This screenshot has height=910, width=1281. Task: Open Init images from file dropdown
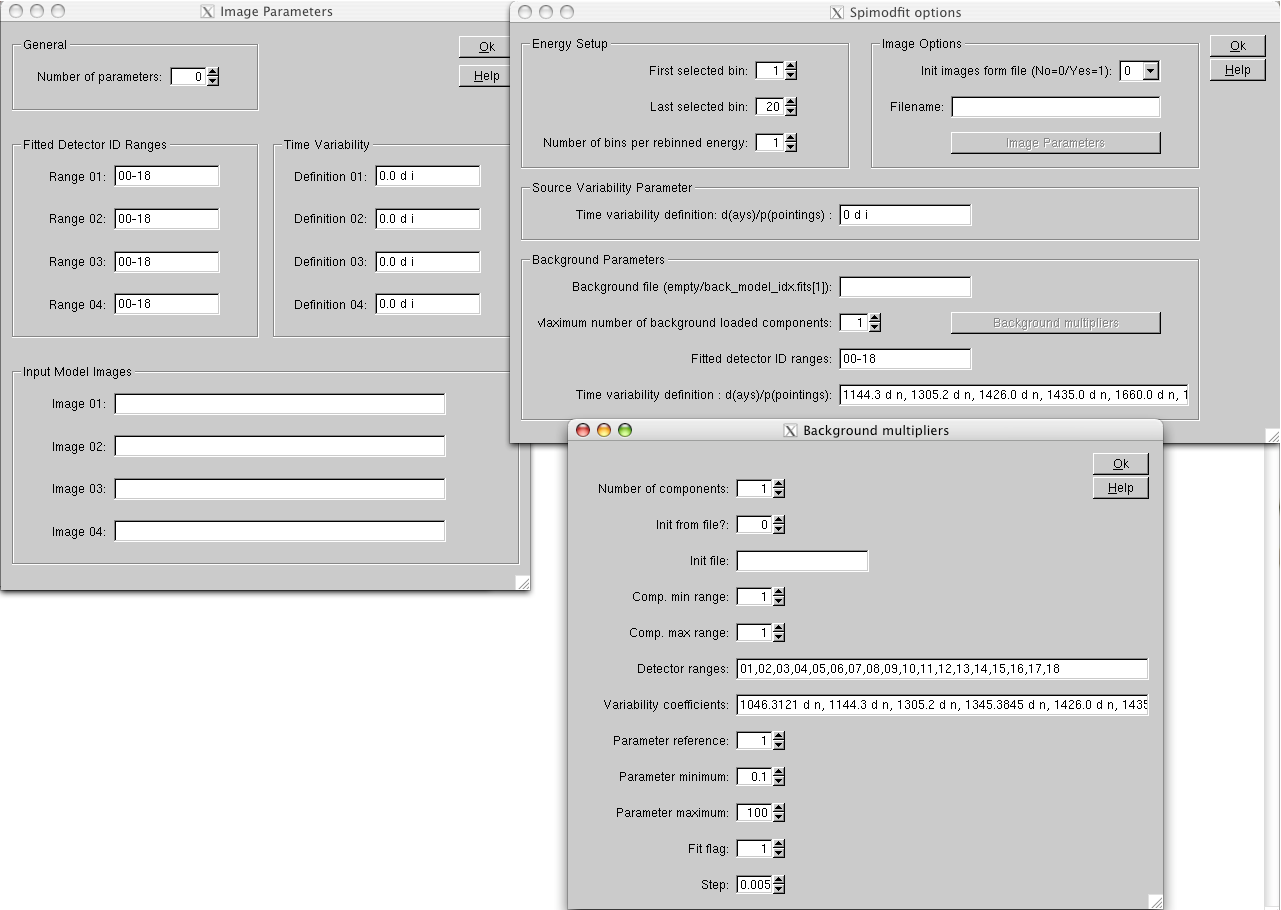1150,71
